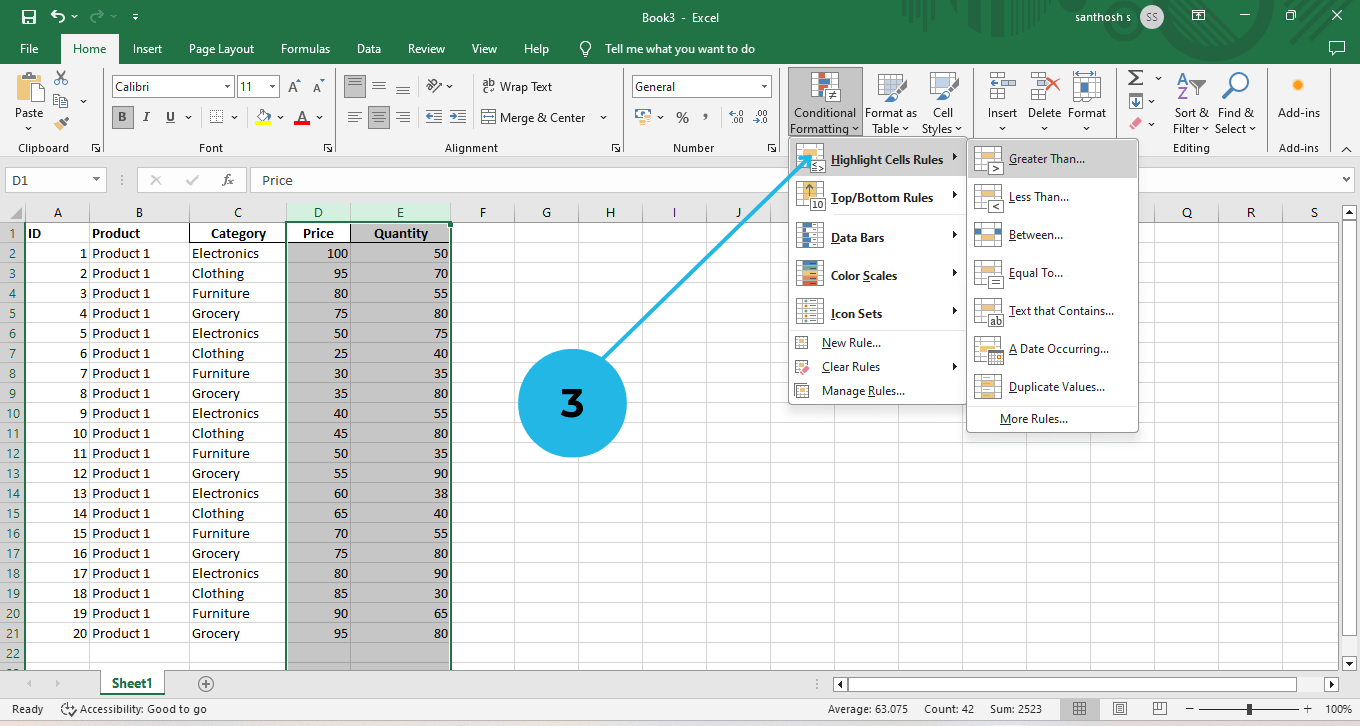This screenshot has width=1360, height=726.
Task: Switch to the Formulas ribbon tab
Action: coord(305,48)
